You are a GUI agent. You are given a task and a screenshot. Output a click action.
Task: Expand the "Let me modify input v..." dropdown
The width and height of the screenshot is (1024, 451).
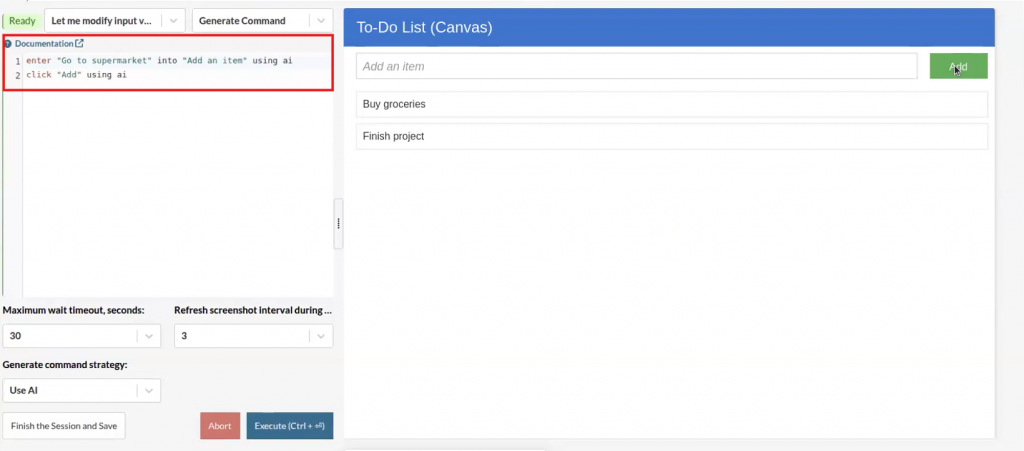point(114,20)
